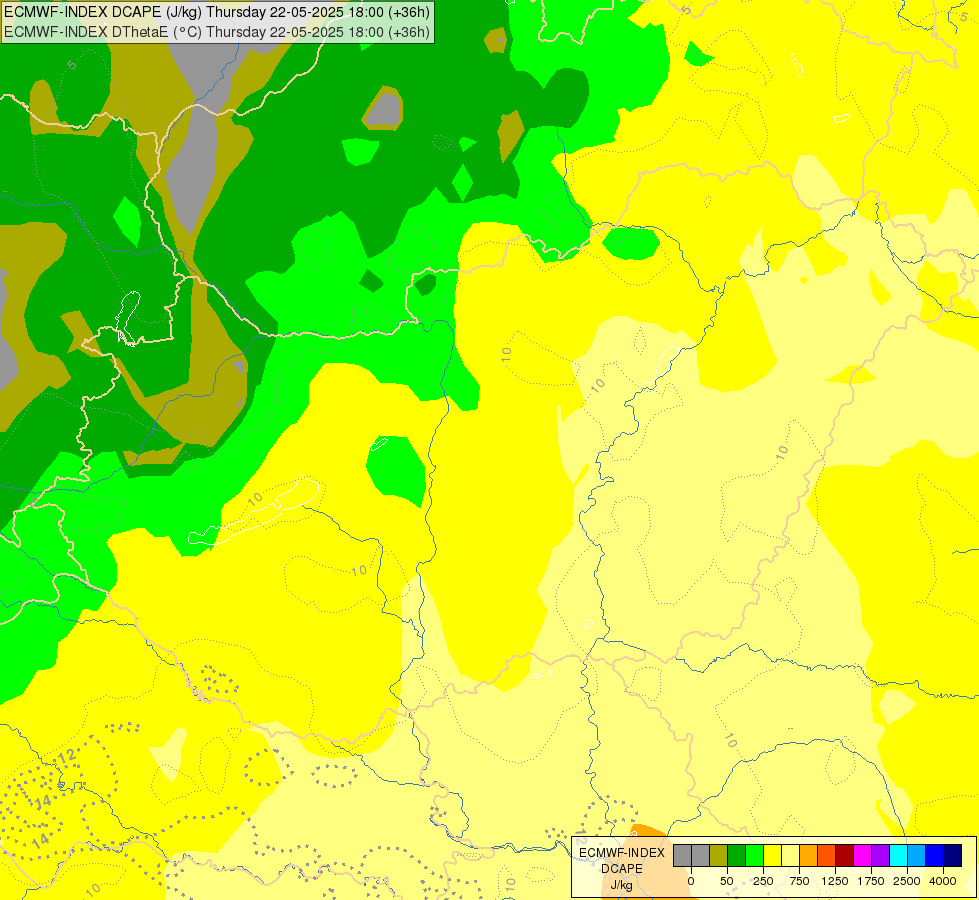Click the olive legend color swatch
Viewport: 979px width, 900px height.
pos(719,856)
